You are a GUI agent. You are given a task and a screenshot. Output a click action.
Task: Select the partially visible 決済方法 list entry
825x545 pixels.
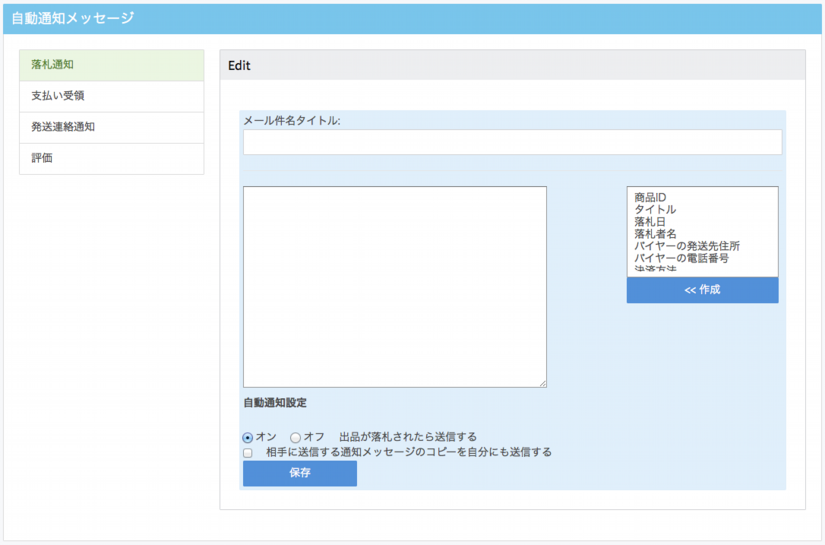[x=655, y=270]
